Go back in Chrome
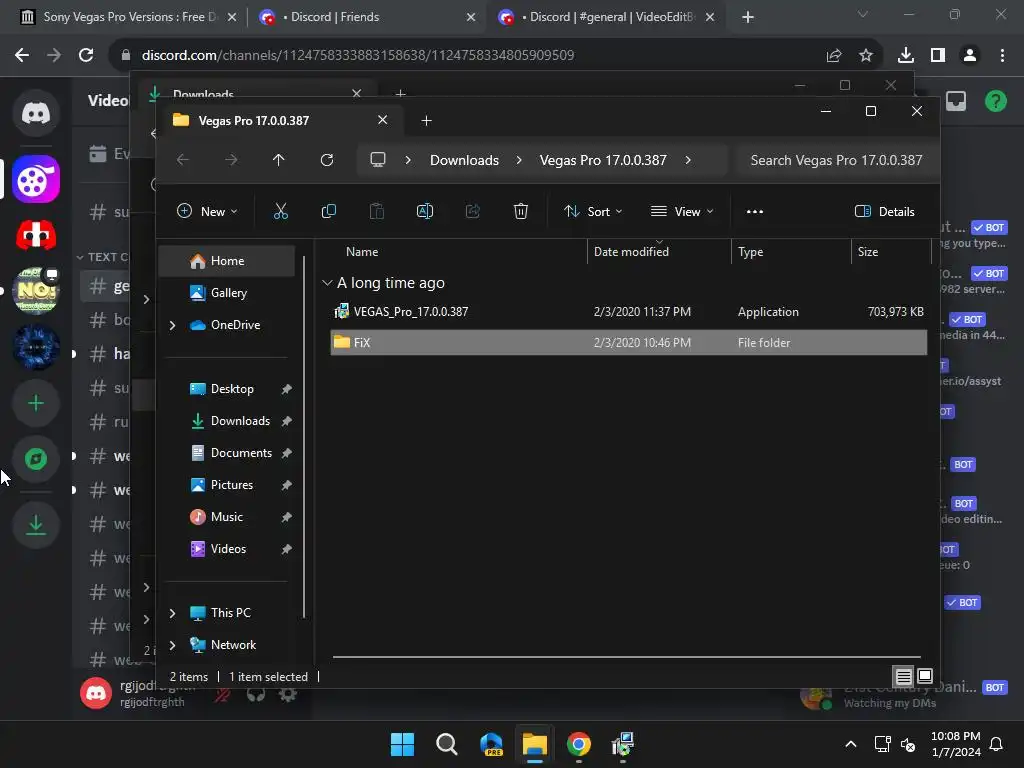1024x768 pixels. [22, 55]
